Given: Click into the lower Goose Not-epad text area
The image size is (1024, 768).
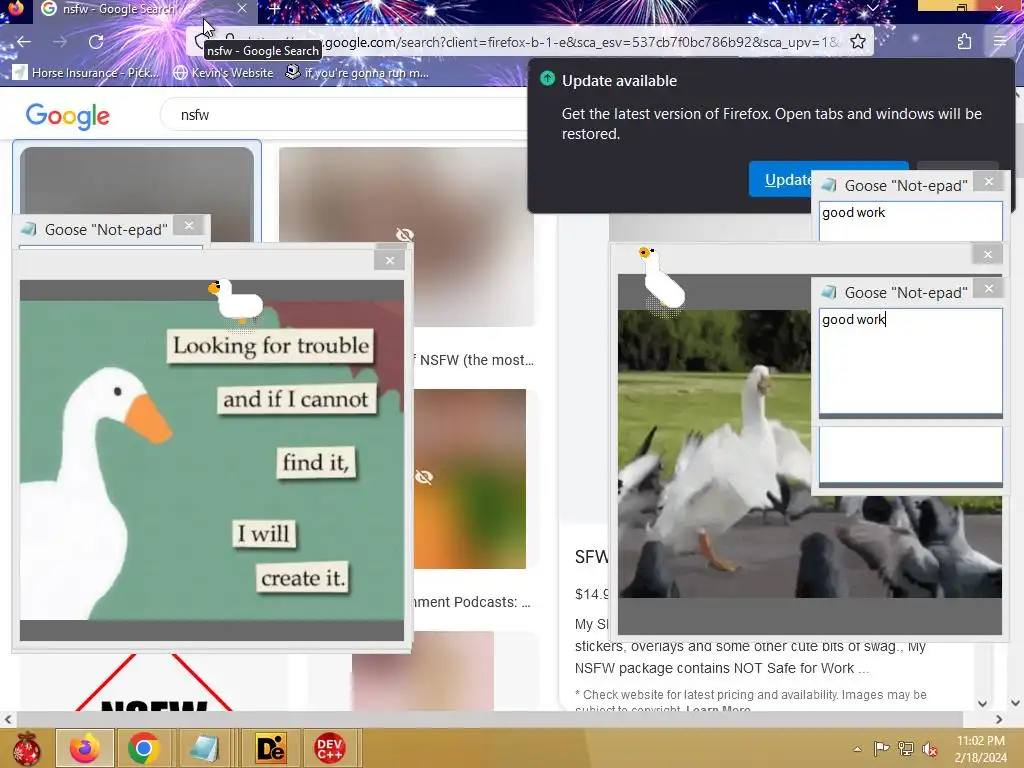Looking at the screenshot, I should click(910, 361).
